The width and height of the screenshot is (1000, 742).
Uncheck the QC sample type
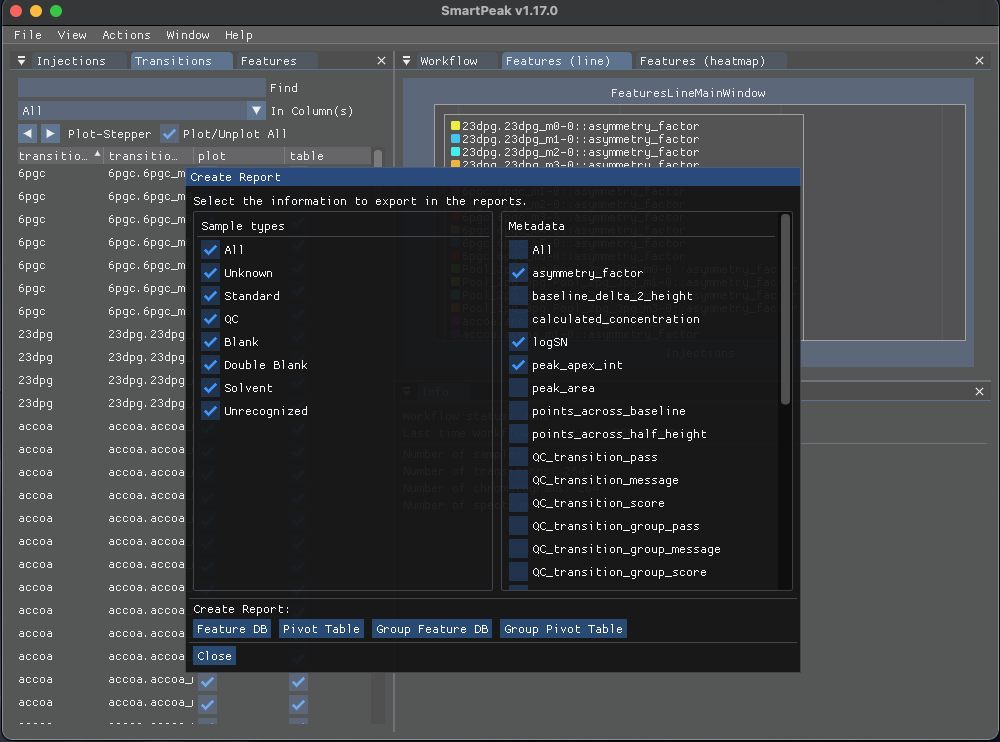coord(210,319)
